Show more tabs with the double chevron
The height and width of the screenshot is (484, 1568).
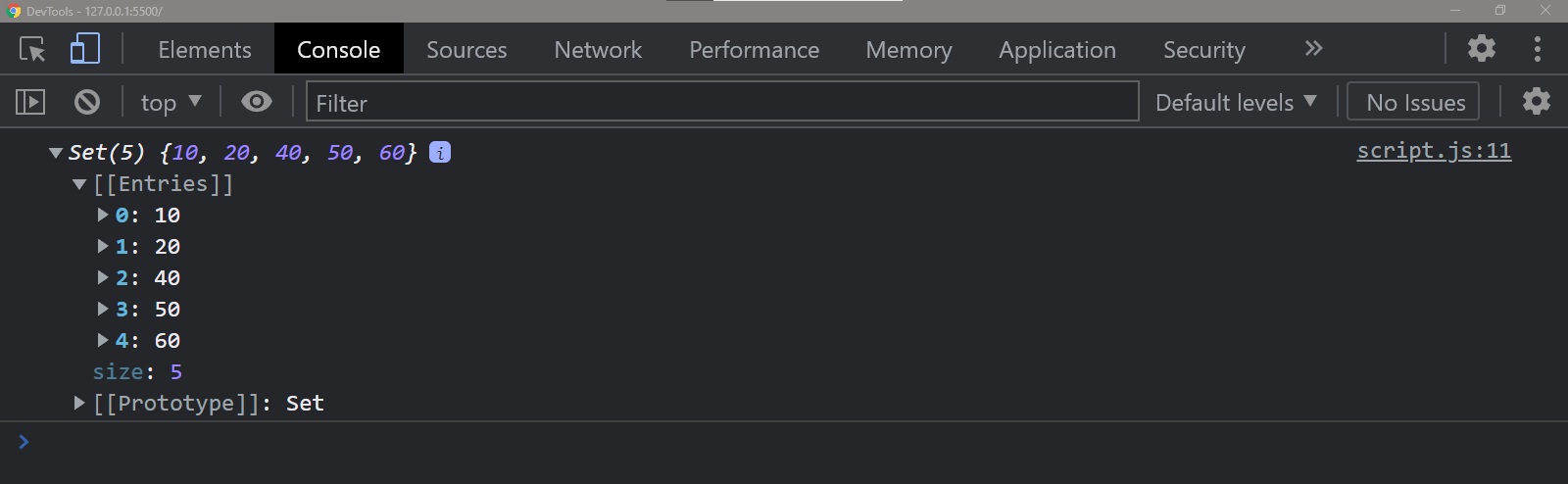[x=1313, y=49]
